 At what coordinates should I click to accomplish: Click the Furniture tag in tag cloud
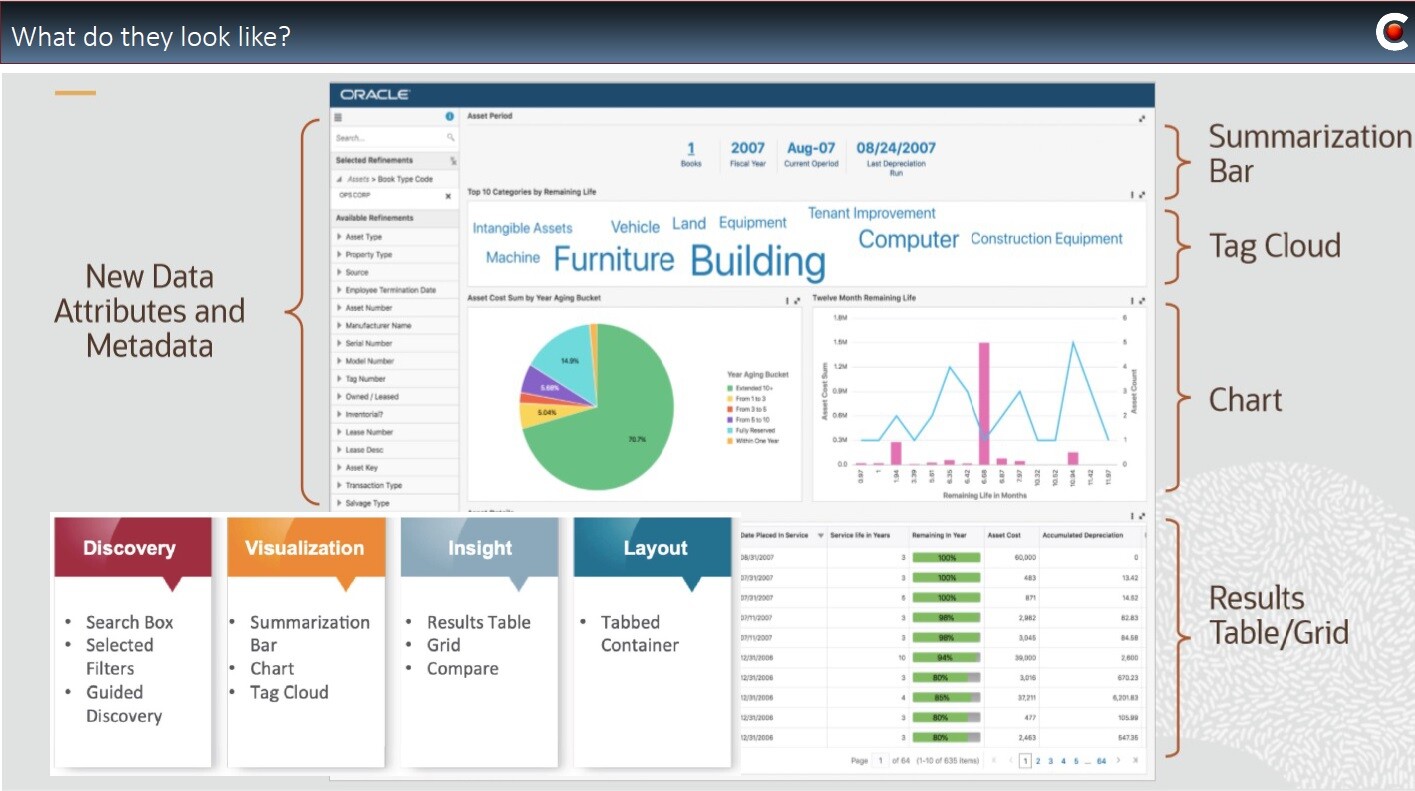(x=613, y=260)
